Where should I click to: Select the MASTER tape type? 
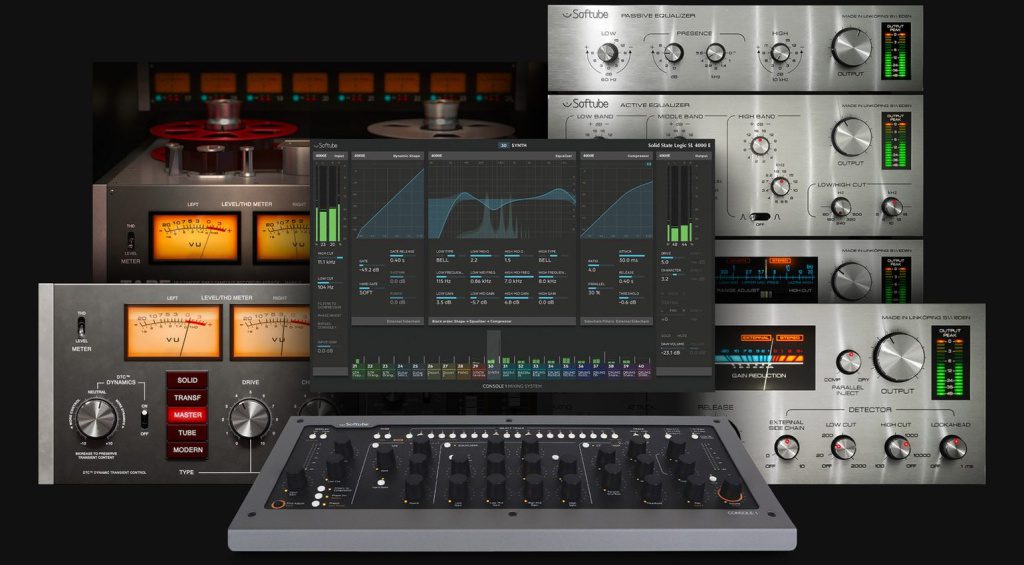[x=186, y=415]
